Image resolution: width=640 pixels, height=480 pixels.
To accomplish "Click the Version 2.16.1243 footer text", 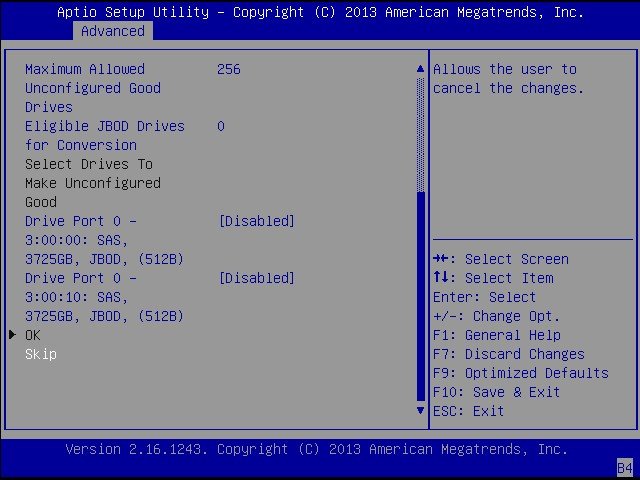I will coord(316,449).
